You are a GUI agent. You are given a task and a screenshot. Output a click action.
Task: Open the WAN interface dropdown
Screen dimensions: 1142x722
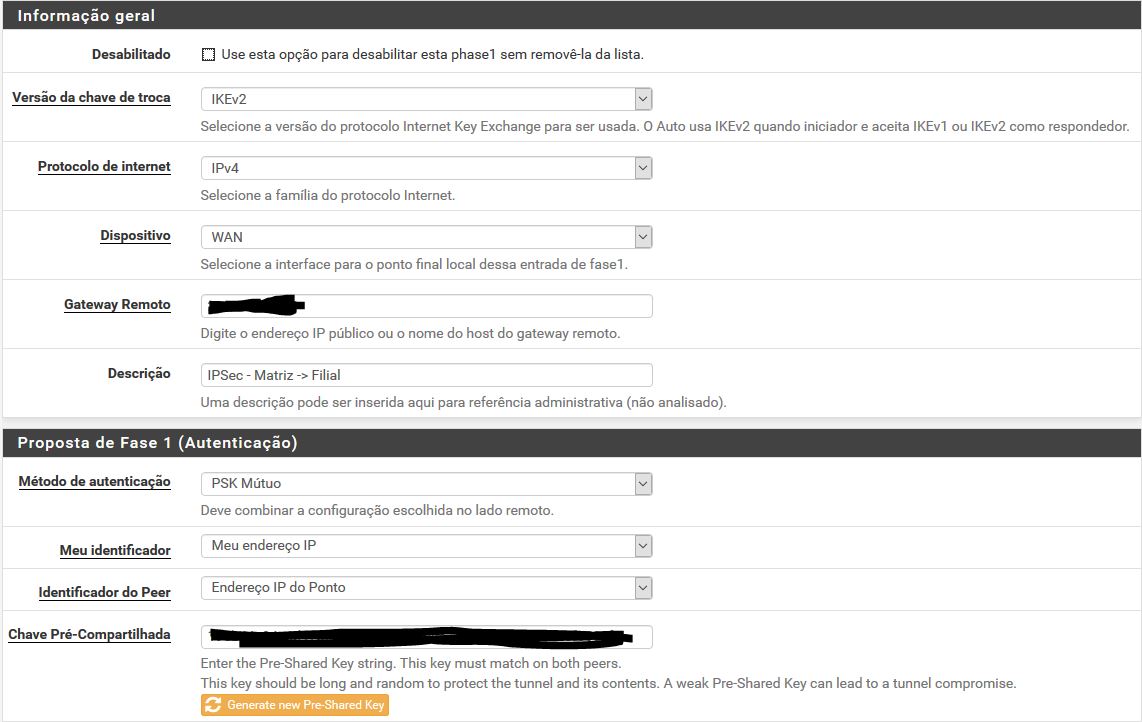(x=426, y=237)
